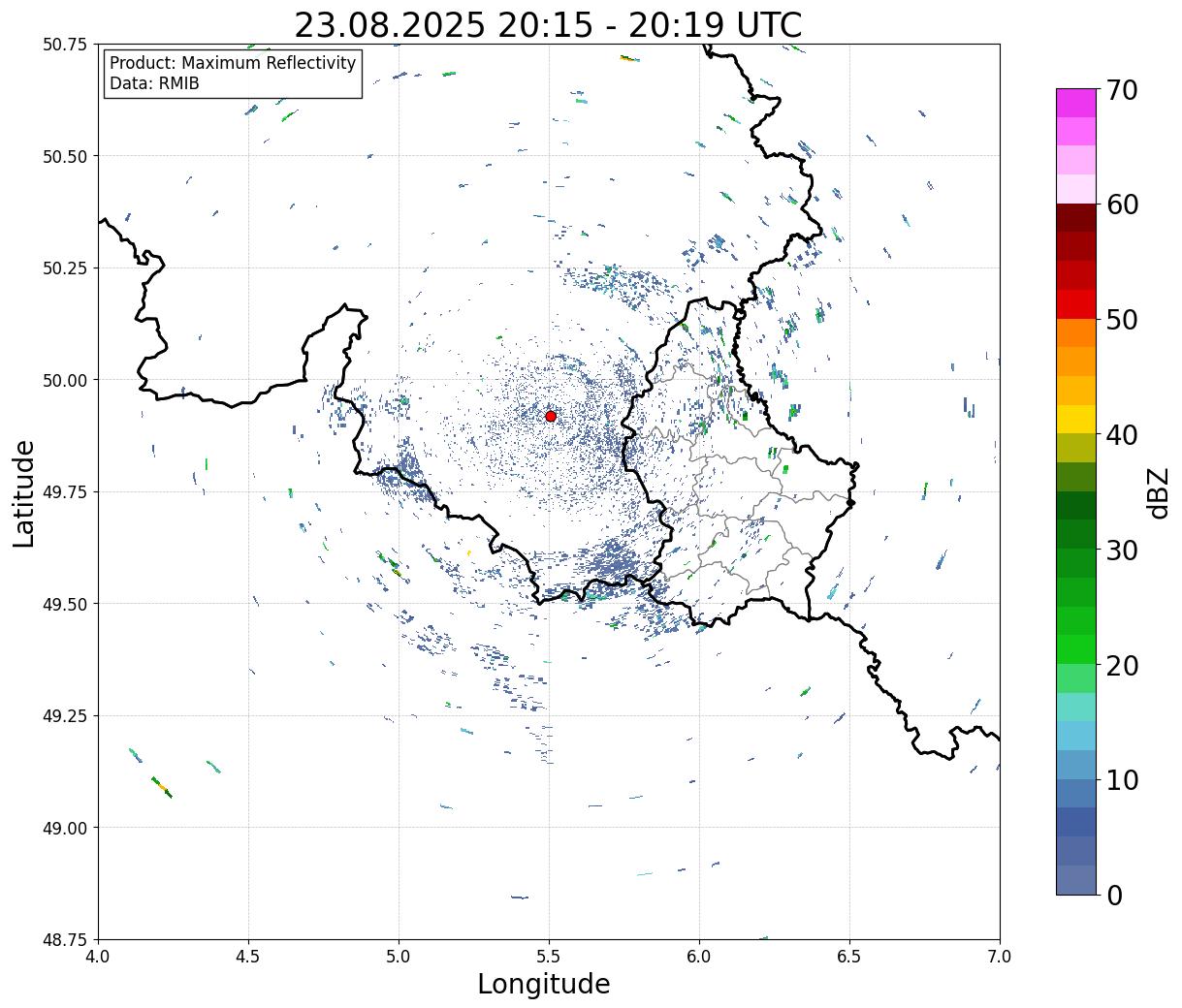Click the magenta top swatch in the colorbar

1076,103
